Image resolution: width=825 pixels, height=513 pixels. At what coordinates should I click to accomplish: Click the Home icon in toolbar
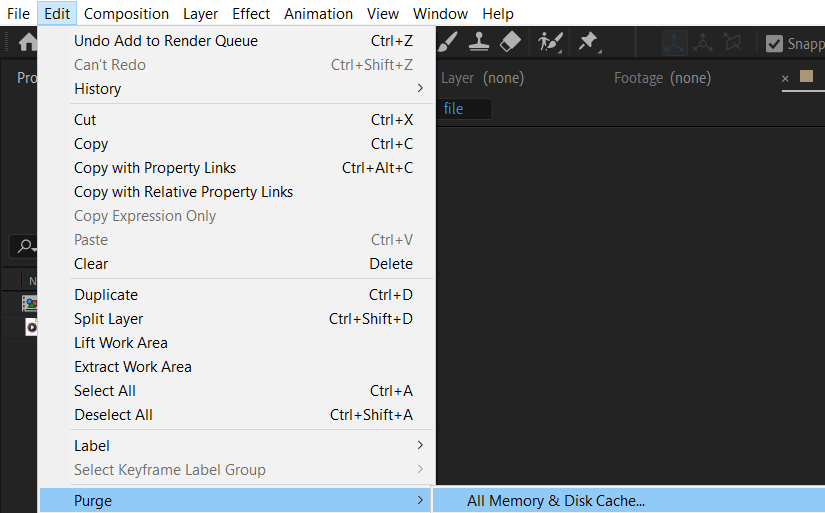click(27, 42)
